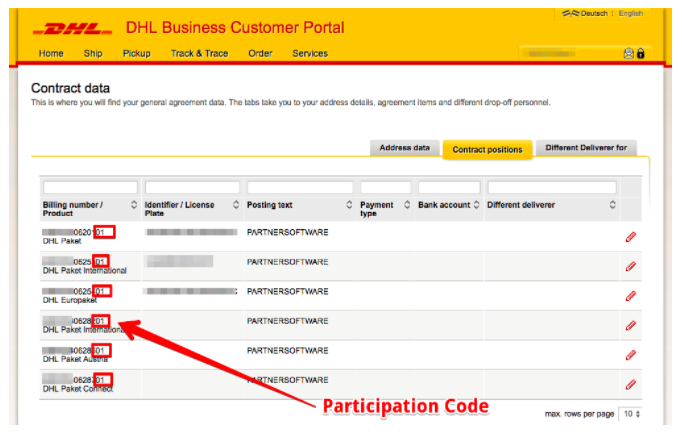The image size is (682, 436).
Task: Edit the DHL Paket Austria row pencil icon
Action: point(631,355)
